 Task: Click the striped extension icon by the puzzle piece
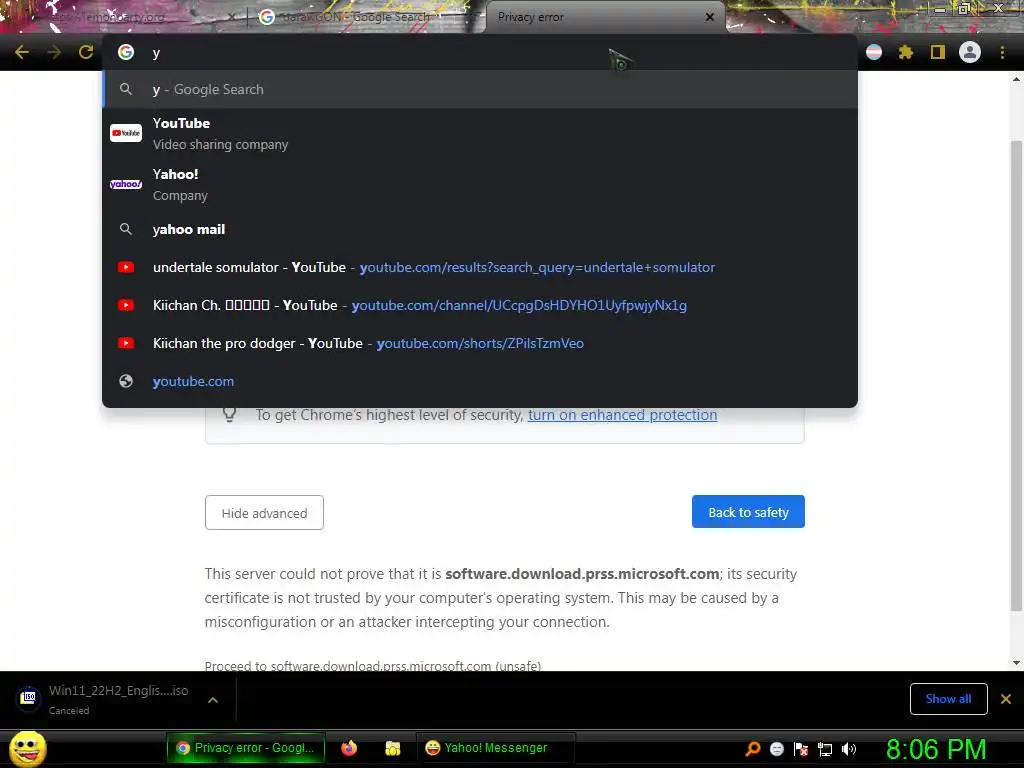(x=874, y=52)
